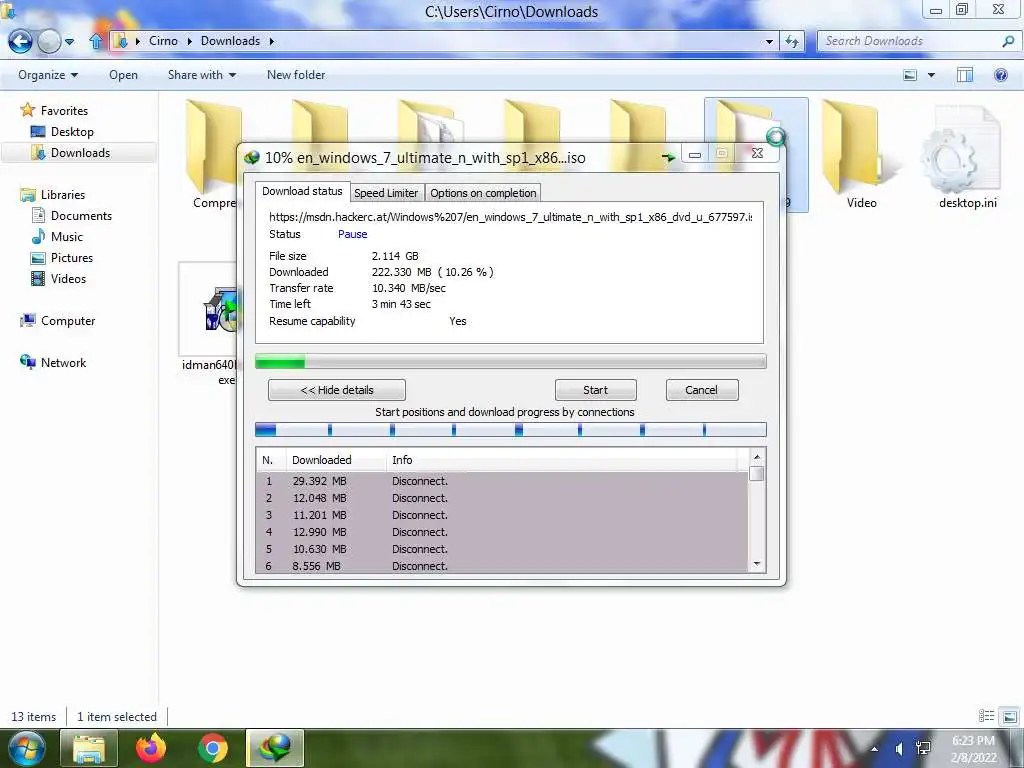Click the Downloads breadcrumb in address bar
This screenshot has width=1024, height=768.
230,41
